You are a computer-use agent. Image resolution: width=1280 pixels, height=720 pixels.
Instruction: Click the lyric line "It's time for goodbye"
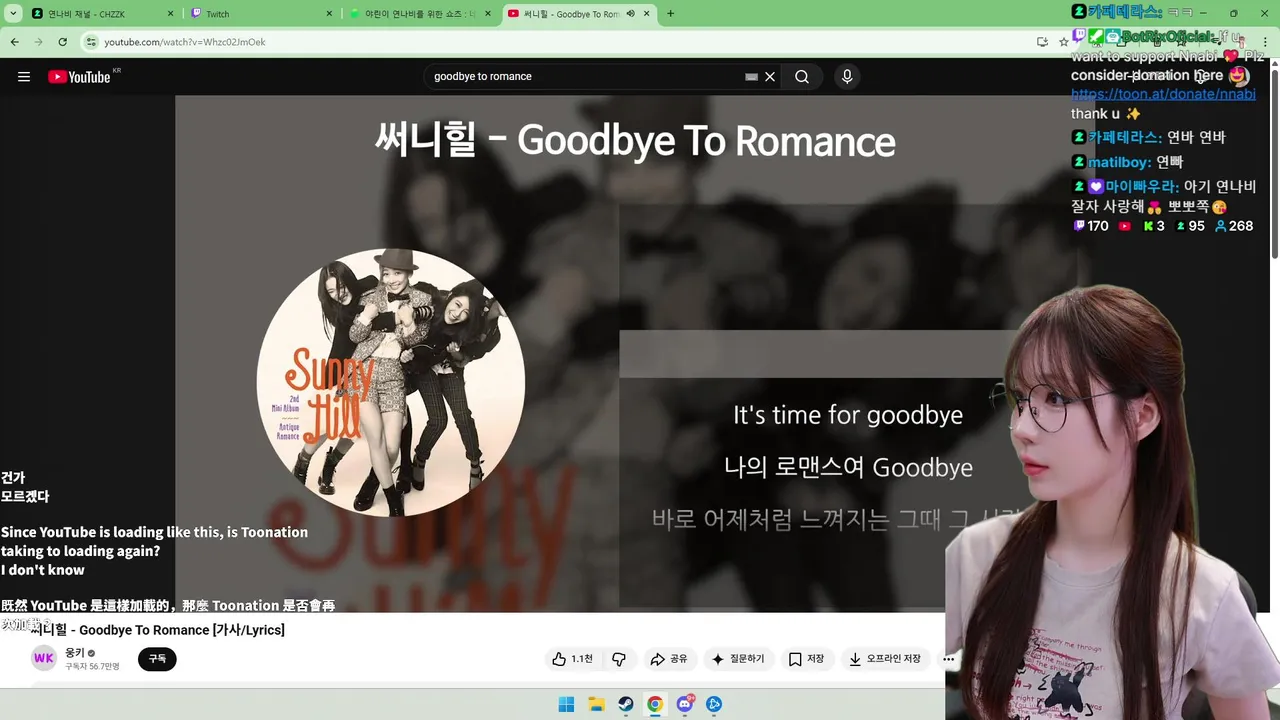click(848, 415)
